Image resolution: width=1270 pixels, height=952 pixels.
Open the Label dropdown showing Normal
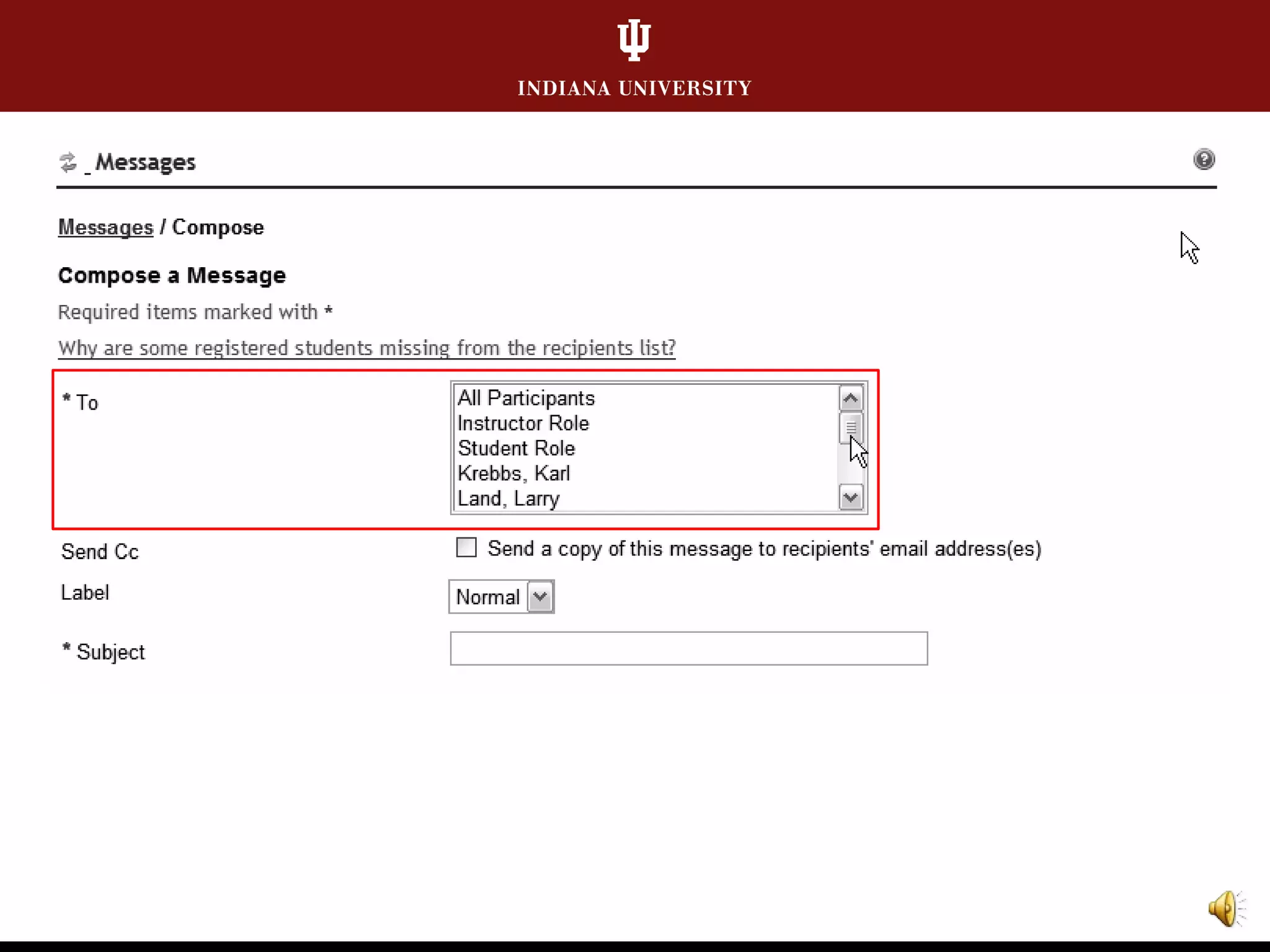[501, 597]
